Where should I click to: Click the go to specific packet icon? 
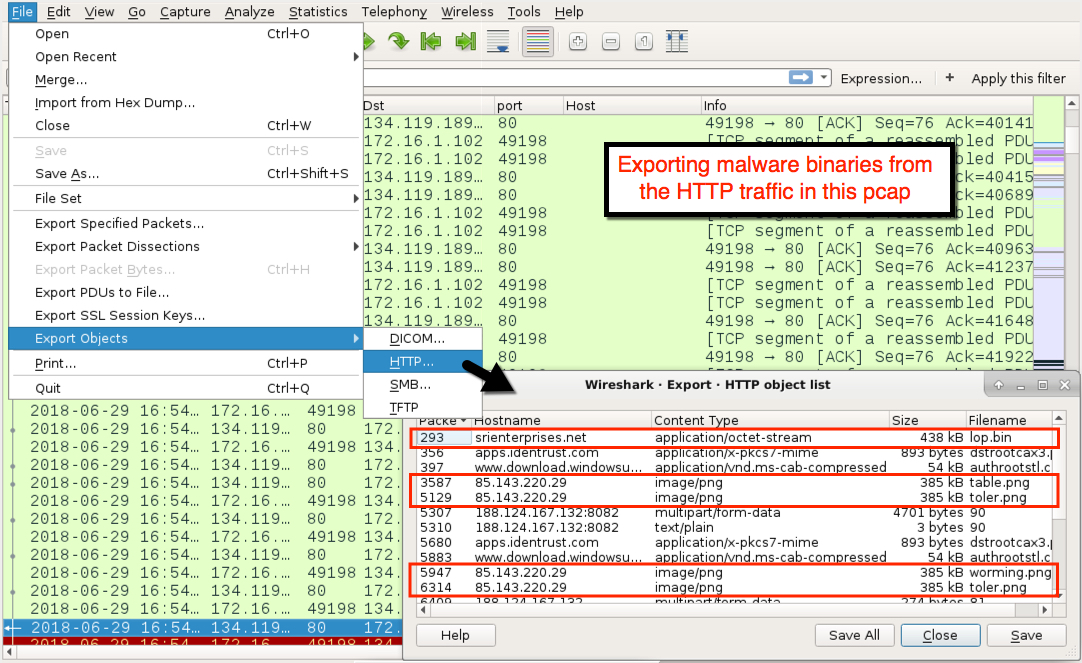click(398, 41)
